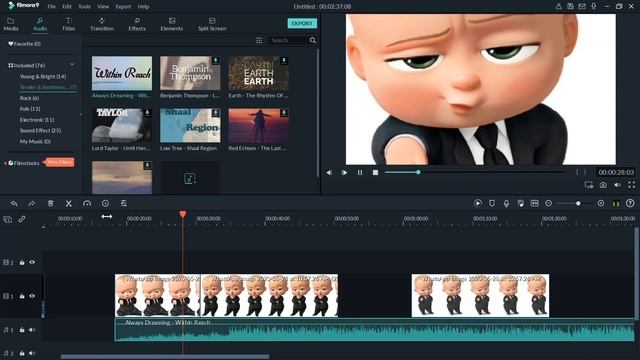Stop the preview playback

pos(376,173)
